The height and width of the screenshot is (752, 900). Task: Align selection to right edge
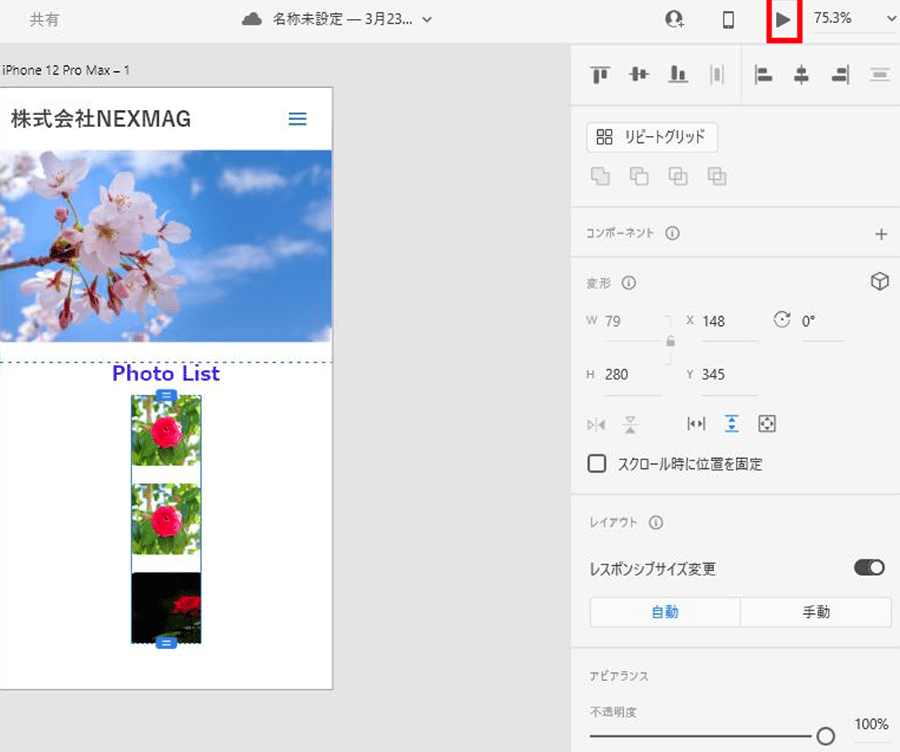pos(840,75)
